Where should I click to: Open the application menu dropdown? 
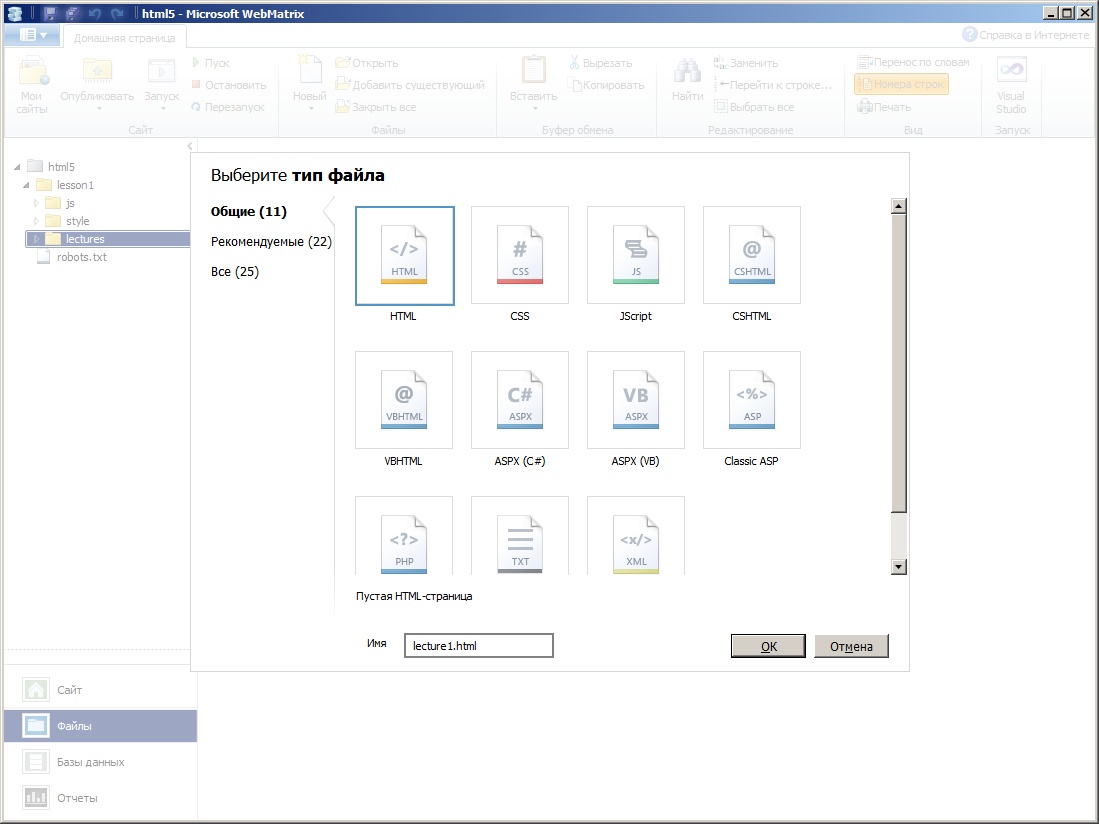pos(33,34)
